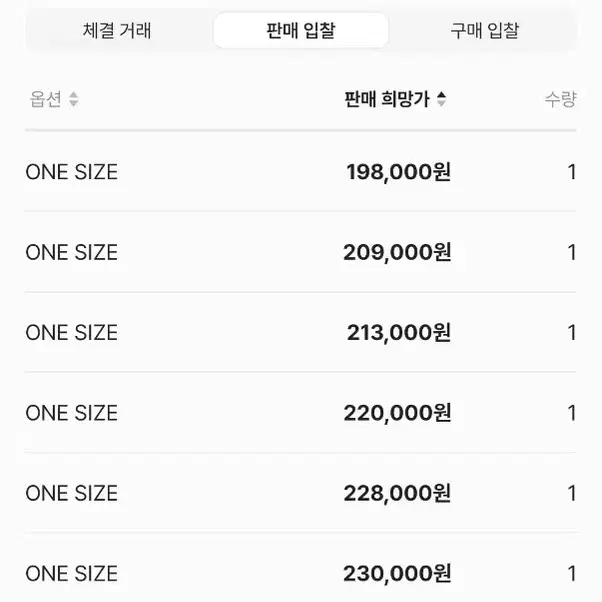Toggle 판매 희망가 sort arrow icon
Screen dimensions: 602x602
pyautogui.click(x=442, y=99)
